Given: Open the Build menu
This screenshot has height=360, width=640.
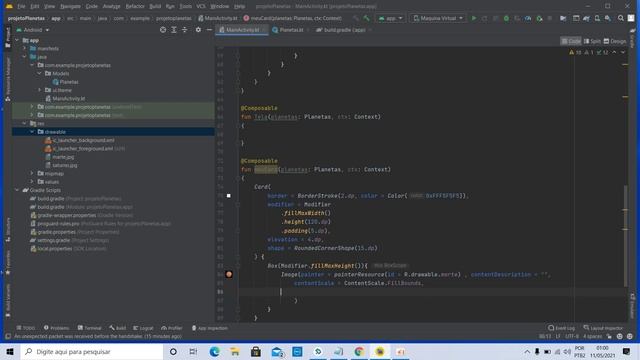Looking at the screenshot, I should click(x=155, y=6).
